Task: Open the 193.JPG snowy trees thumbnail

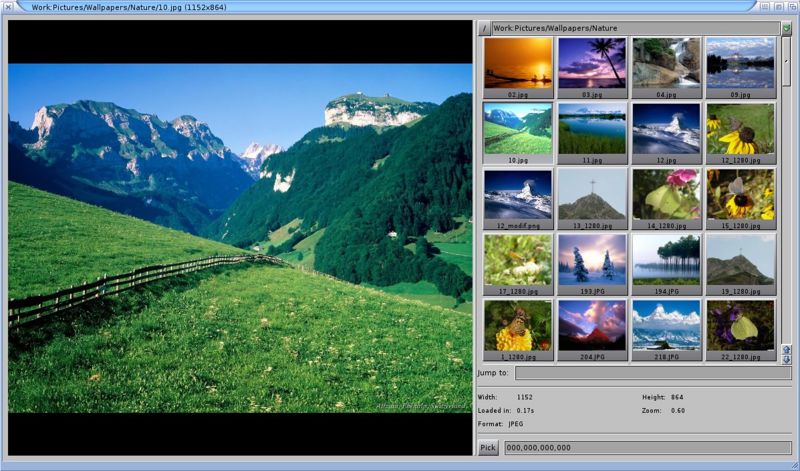Action: coord(592,259)
